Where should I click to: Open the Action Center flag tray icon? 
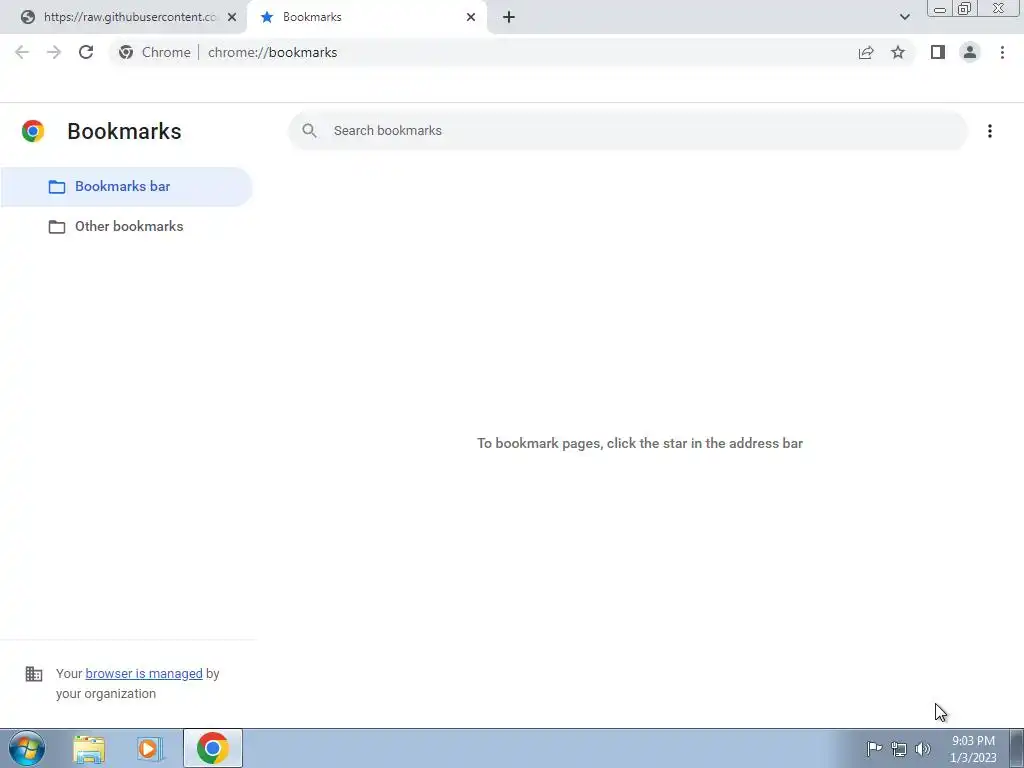click(x=874, y=748)
